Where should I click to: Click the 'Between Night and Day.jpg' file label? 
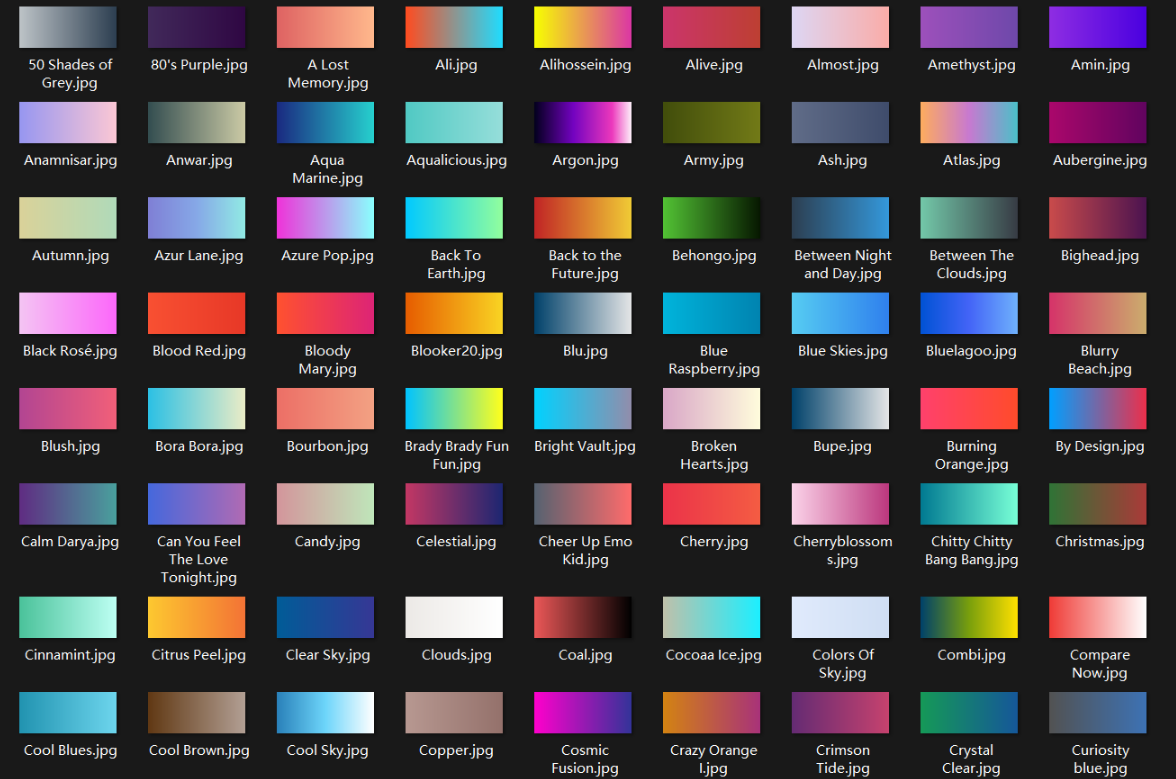coord(842,265)
